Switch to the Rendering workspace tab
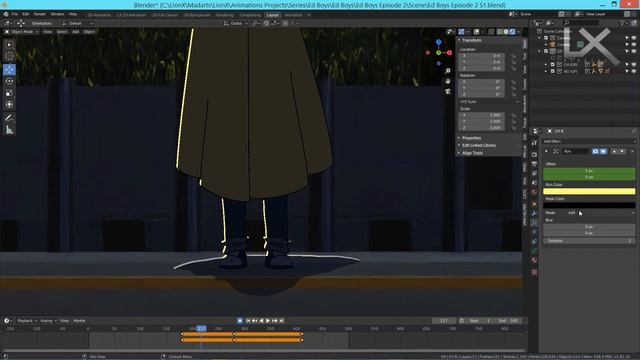 click(224, 15)
